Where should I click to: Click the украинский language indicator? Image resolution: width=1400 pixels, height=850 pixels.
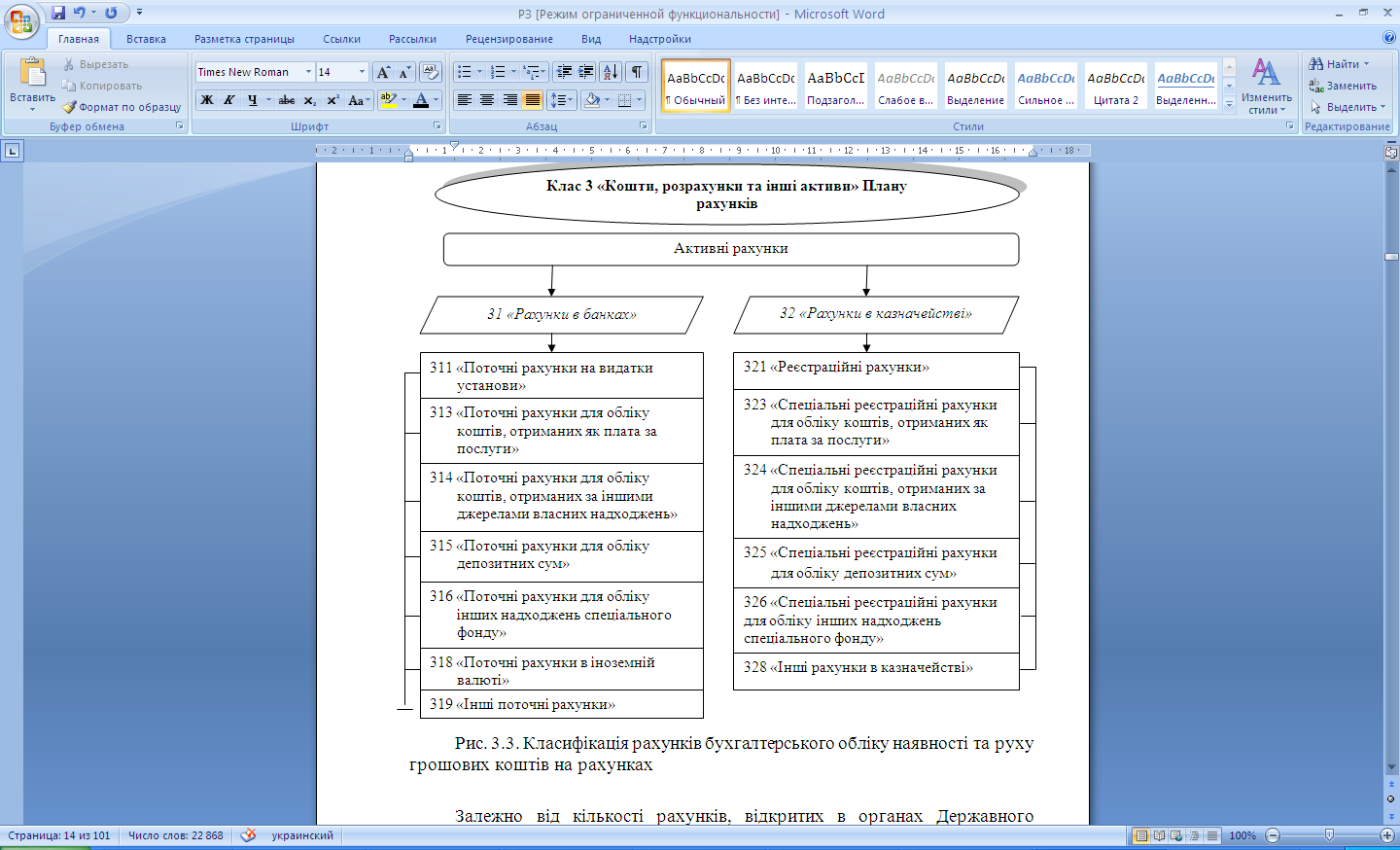click(301, 835)
